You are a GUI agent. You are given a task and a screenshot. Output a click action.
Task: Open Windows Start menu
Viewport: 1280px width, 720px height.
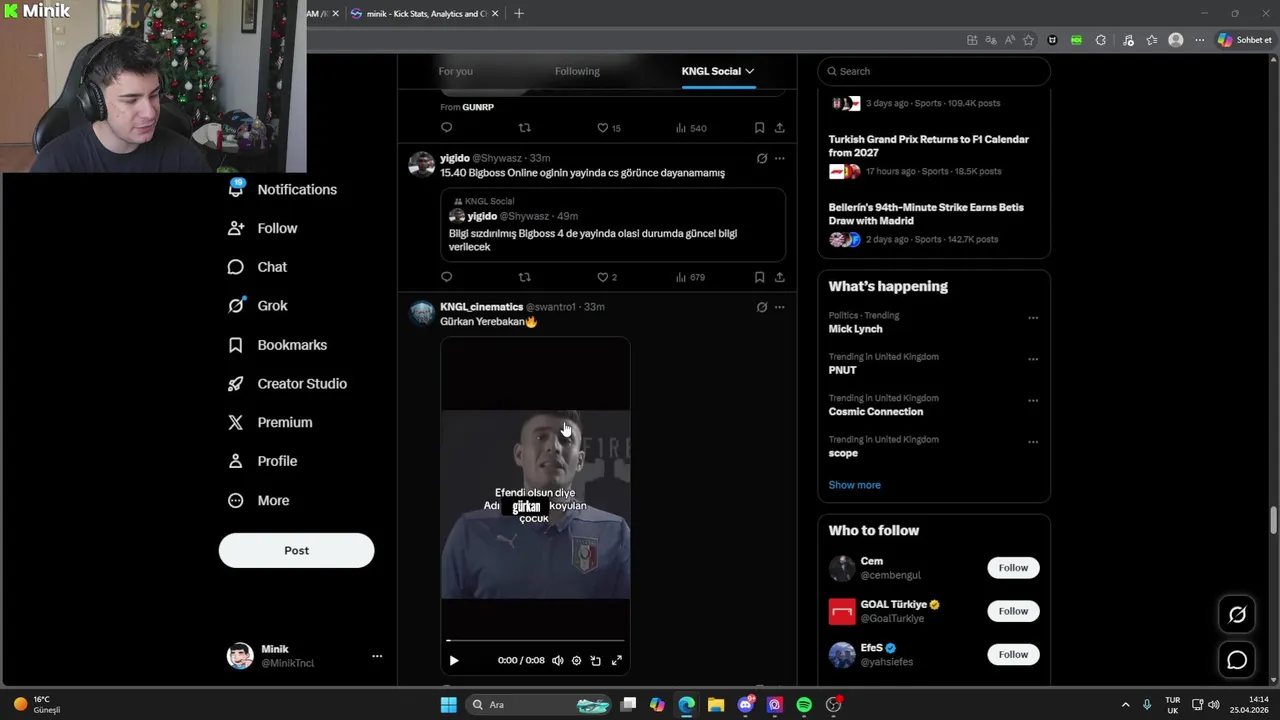[x=448, y=705]
